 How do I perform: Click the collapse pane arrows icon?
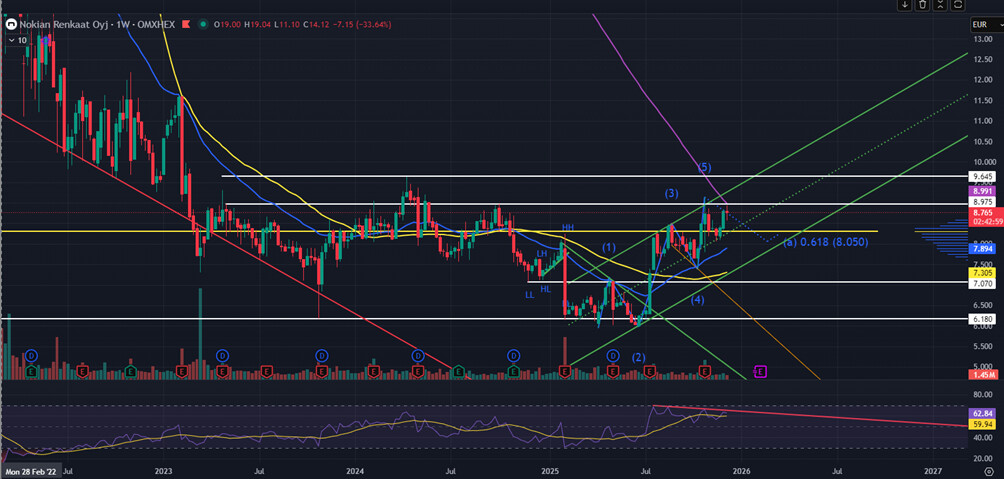click(941, 4)
